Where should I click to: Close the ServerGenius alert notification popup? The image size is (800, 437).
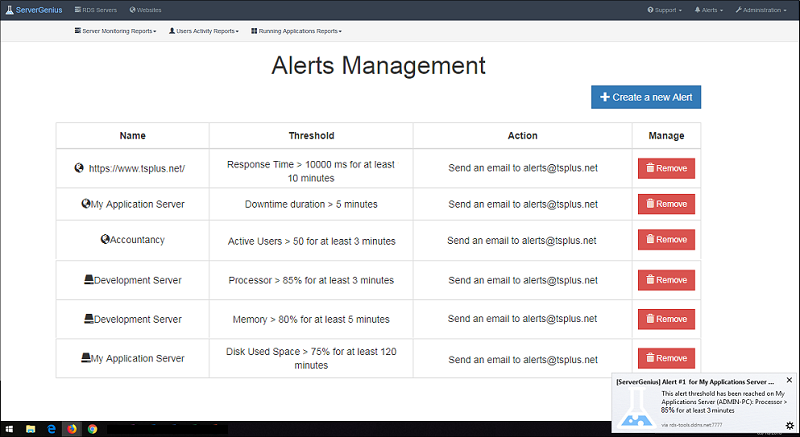click(789, 380)
